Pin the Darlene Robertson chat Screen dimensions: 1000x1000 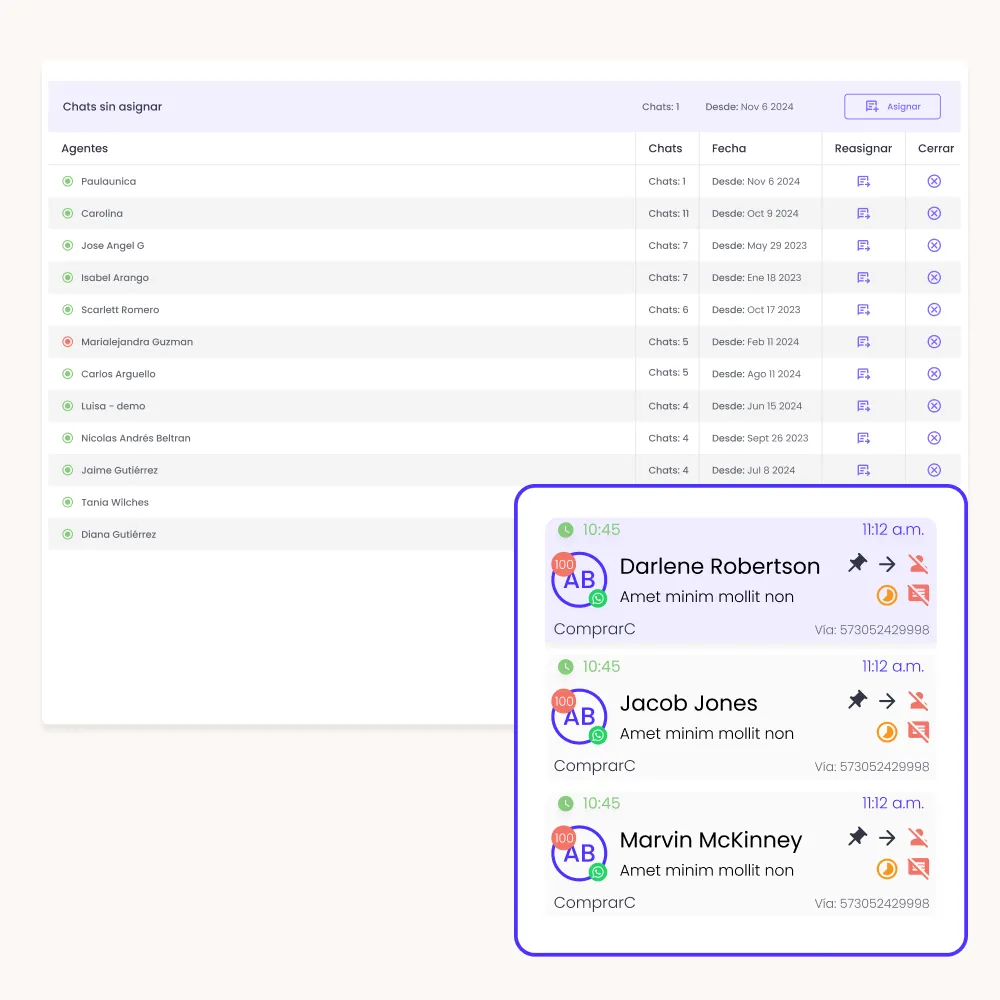point(857,564)
